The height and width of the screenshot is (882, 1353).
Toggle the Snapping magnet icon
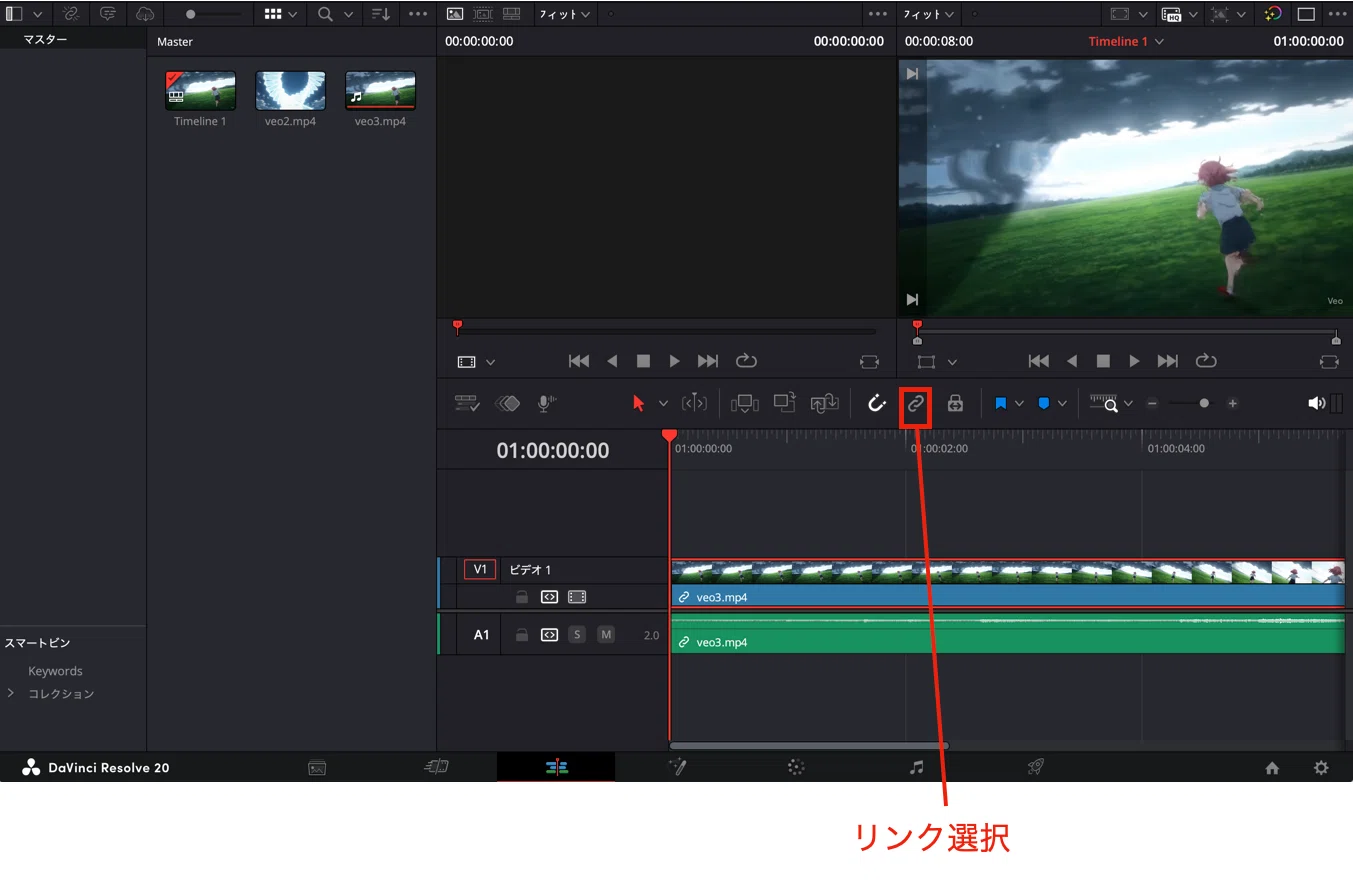pos(876,403)
